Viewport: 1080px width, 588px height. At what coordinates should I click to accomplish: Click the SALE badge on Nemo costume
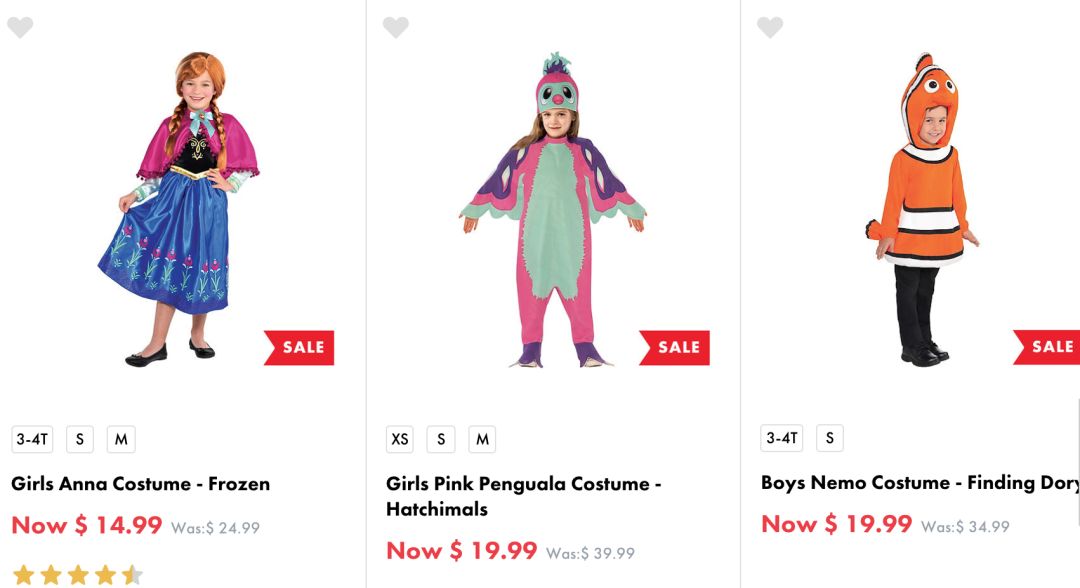pyautogui.click(x=1048, y=346)
